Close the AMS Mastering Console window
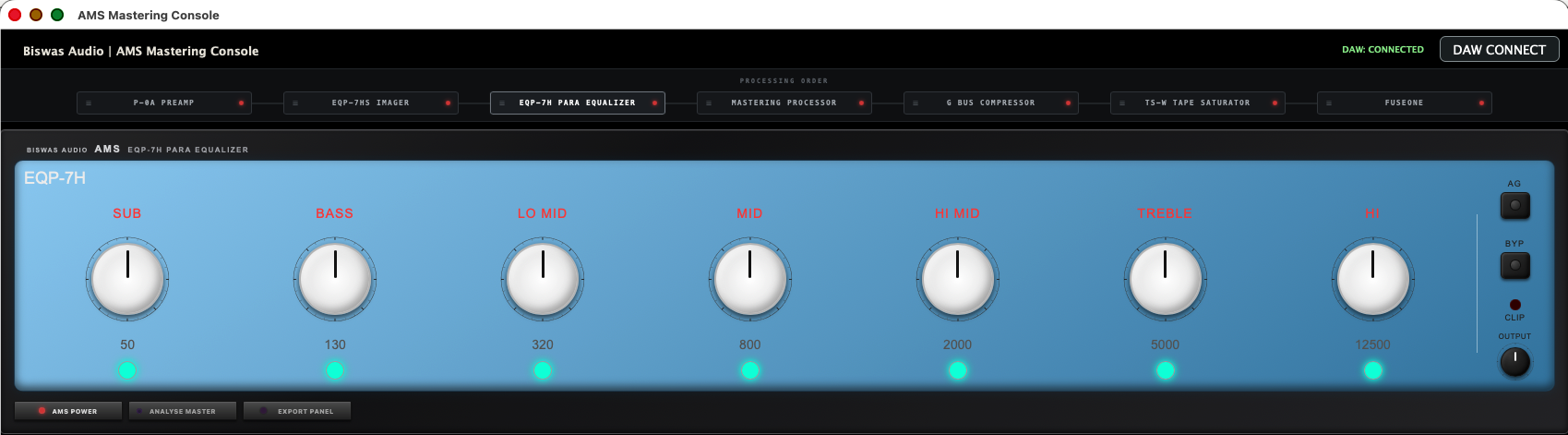 15,15
